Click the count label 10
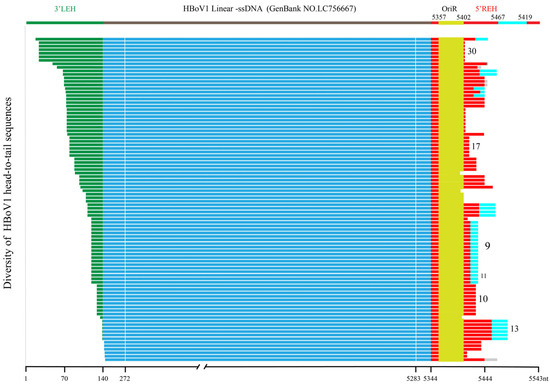Viewport: 550px width, 385px height. 483,299
